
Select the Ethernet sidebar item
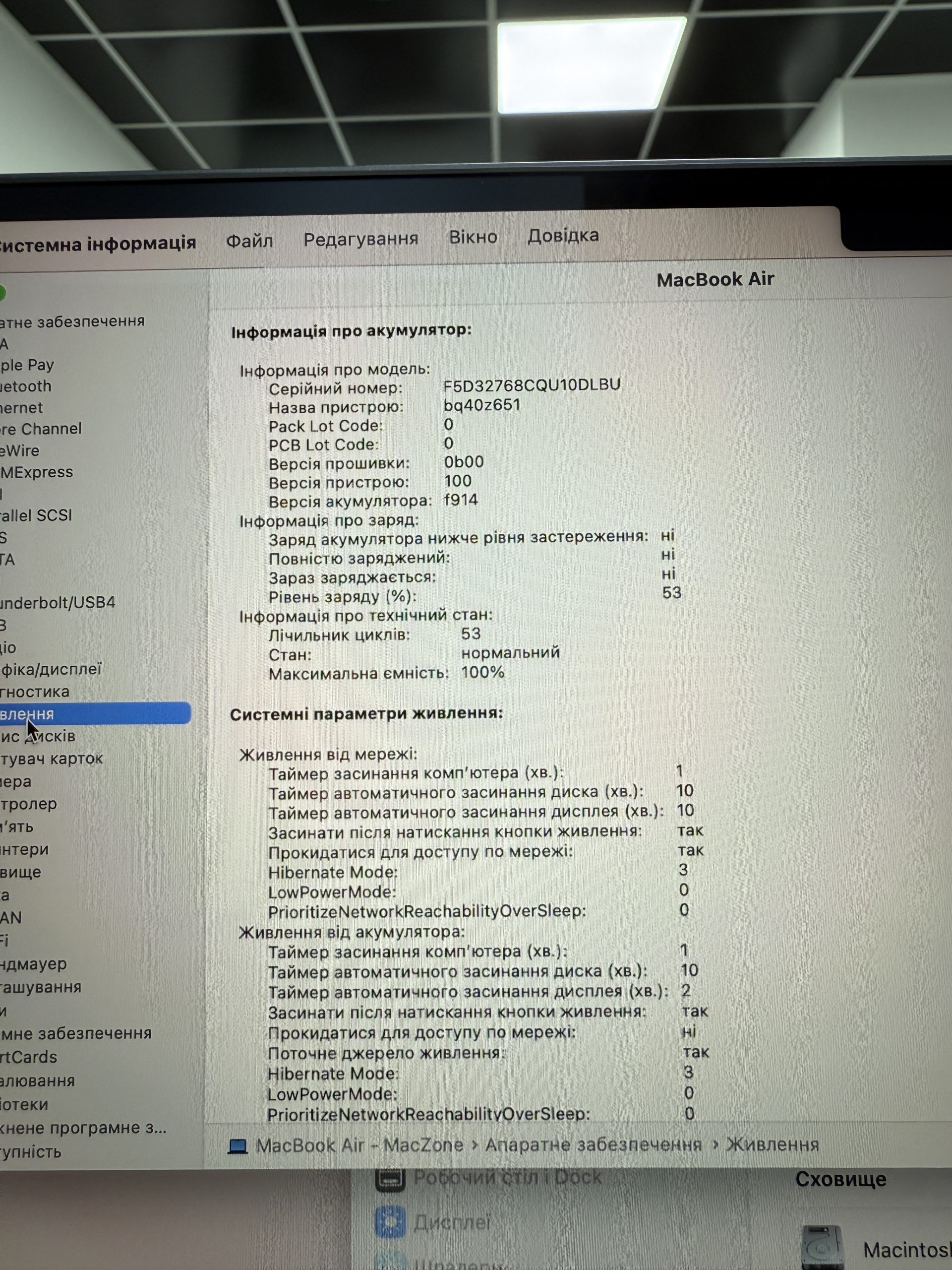pos(21,408)
